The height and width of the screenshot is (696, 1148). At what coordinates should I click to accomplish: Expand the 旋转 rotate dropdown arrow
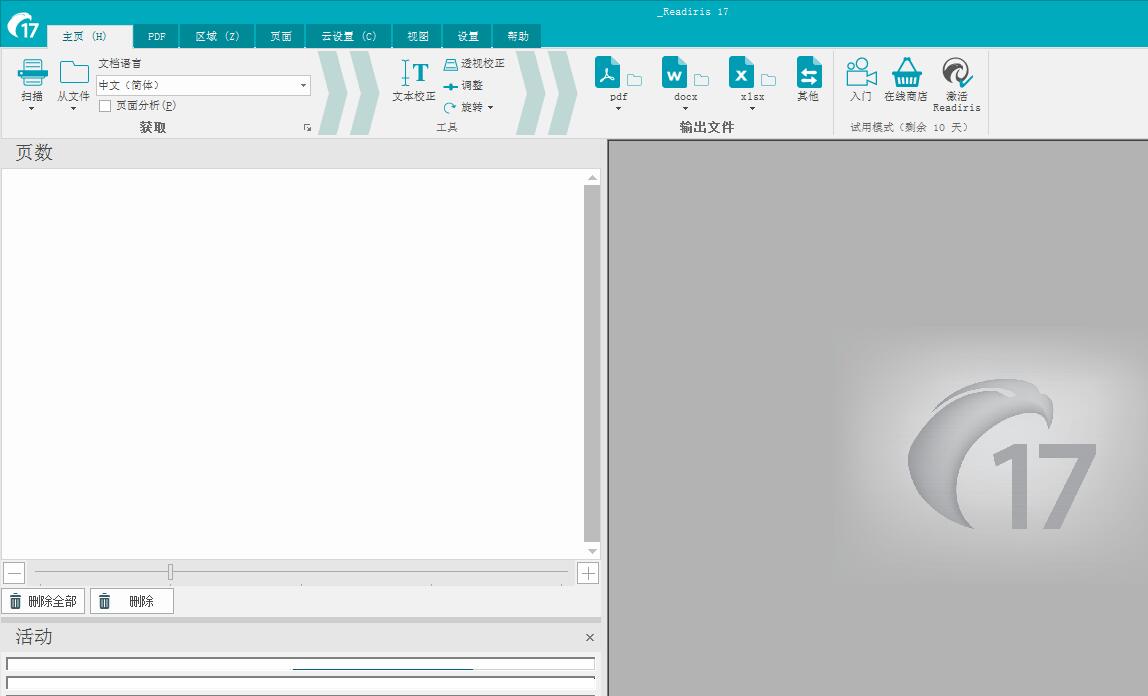click(490, 108)
